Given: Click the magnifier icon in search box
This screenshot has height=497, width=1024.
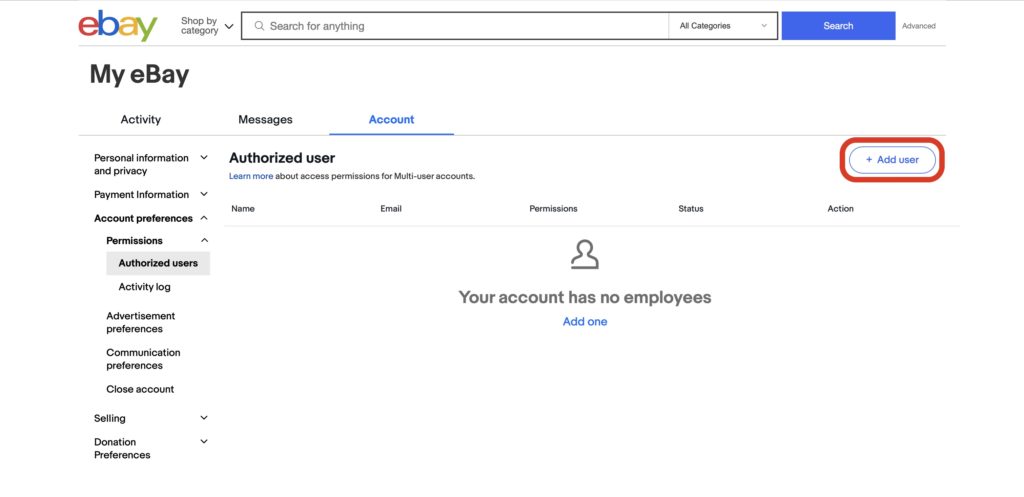Looking at the screenshot, I should tap(259, 26).
